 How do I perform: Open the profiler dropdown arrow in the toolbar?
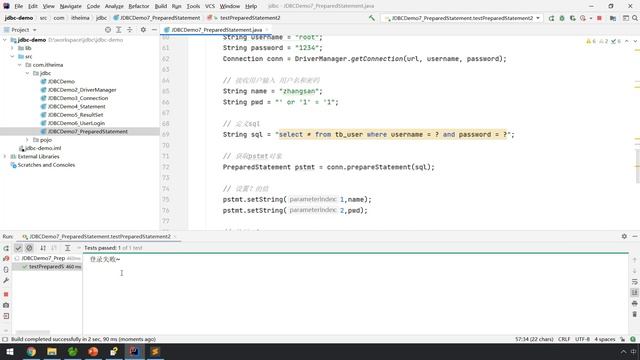[590, 18]
